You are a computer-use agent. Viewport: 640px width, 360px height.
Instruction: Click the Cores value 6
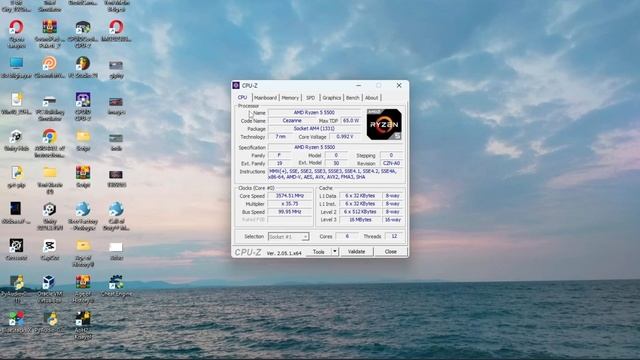pyautogui.click(x=347, y=236)
